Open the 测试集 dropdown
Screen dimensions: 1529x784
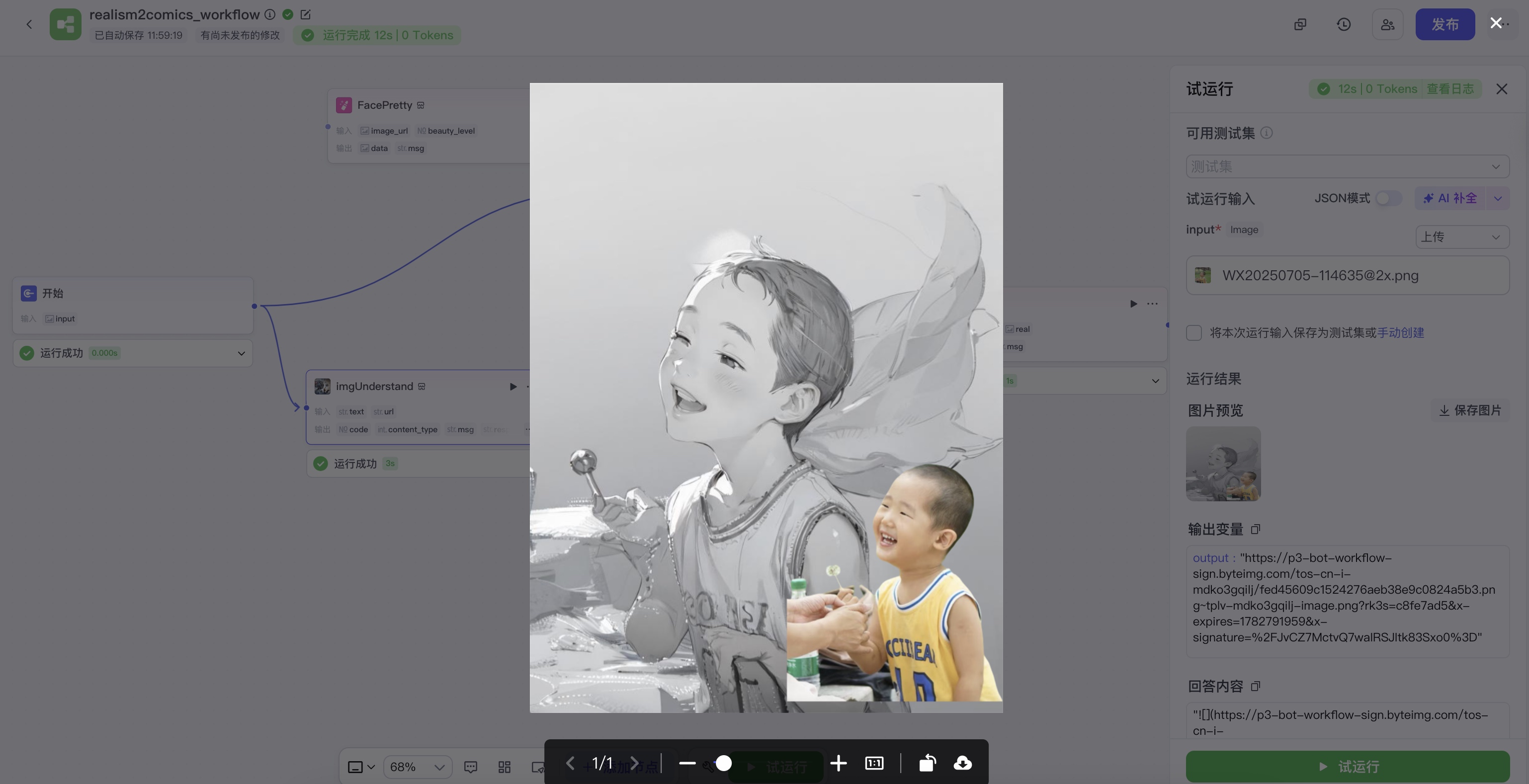tap(1348, 167)
